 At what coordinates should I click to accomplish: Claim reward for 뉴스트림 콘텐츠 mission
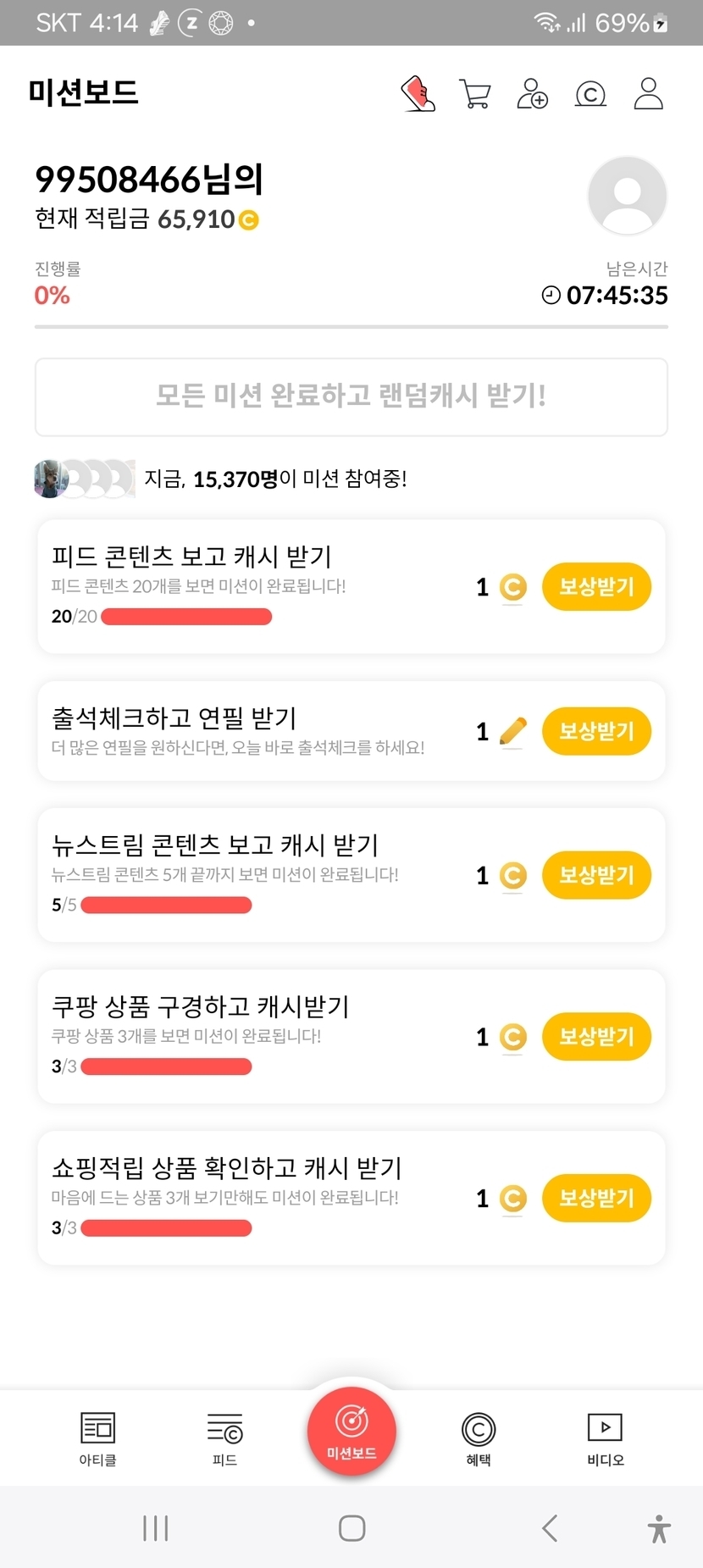pyautogui.click(x=596, y=875)
